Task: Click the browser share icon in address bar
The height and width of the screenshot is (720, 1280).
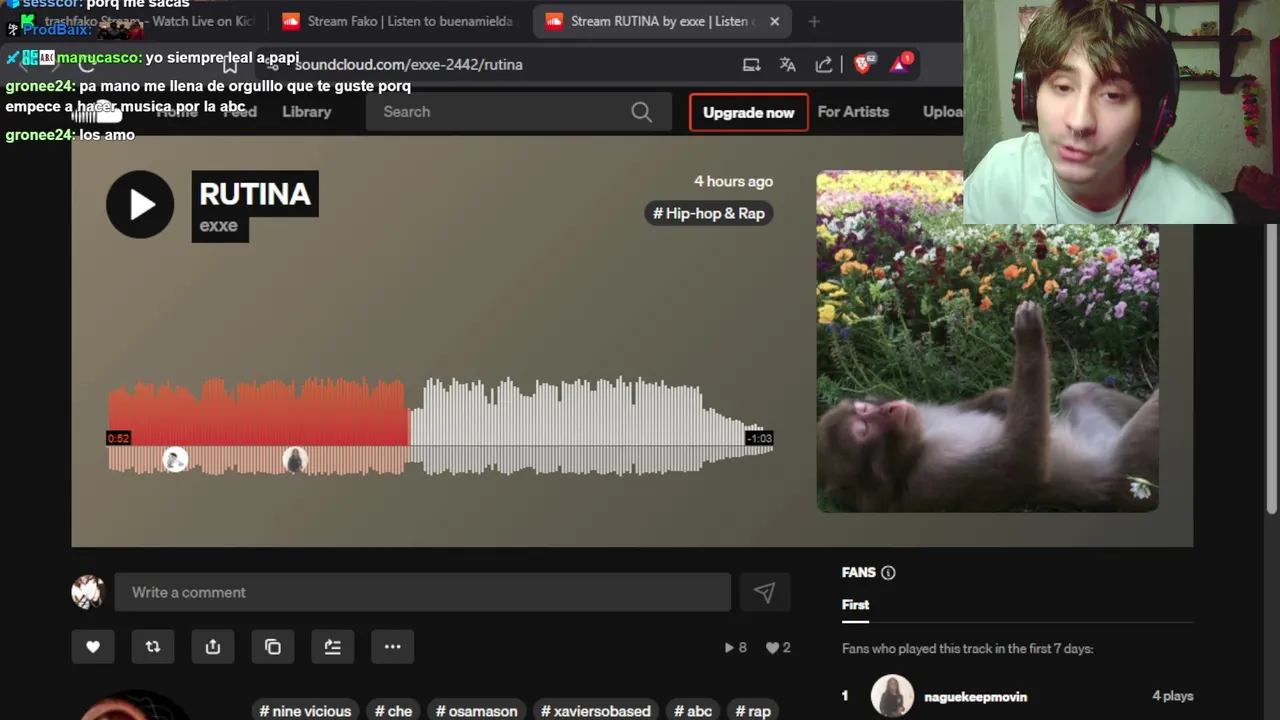Action: coord(824,64)
